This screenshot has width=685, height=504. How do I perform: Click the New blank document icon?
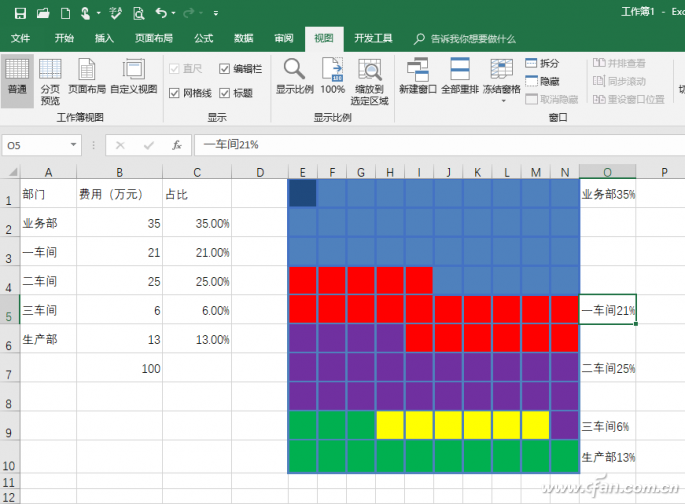[x=66, y=13]
